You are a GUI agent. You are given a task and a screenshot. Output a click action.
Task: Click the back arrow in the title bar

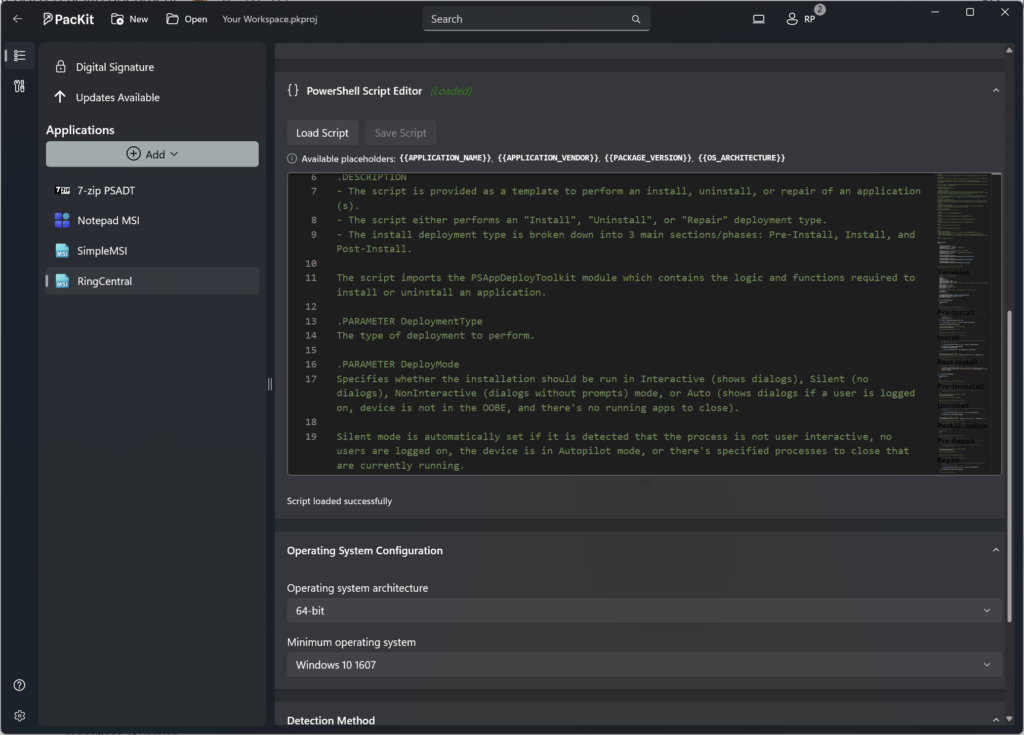18,18
